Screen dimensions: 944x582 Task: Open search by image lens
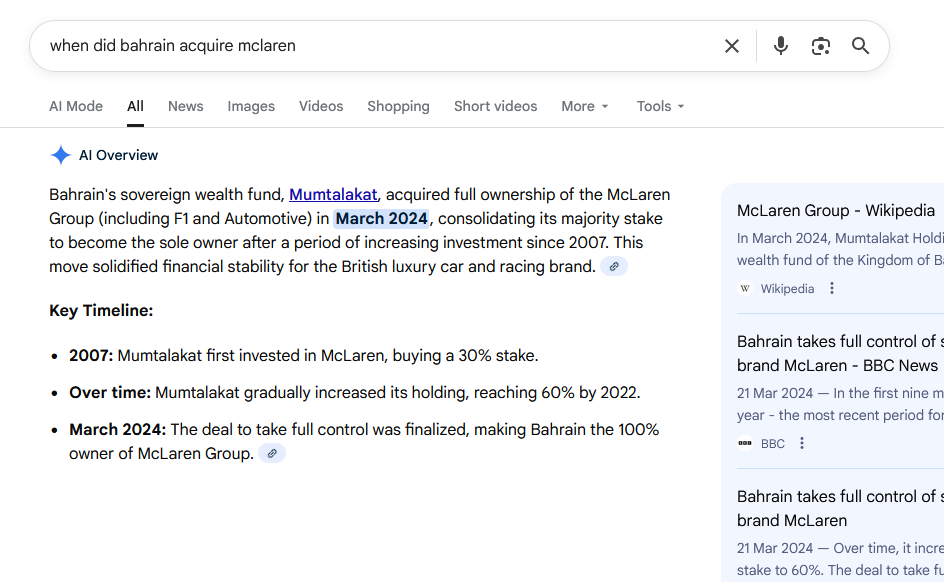coord(821,46)
